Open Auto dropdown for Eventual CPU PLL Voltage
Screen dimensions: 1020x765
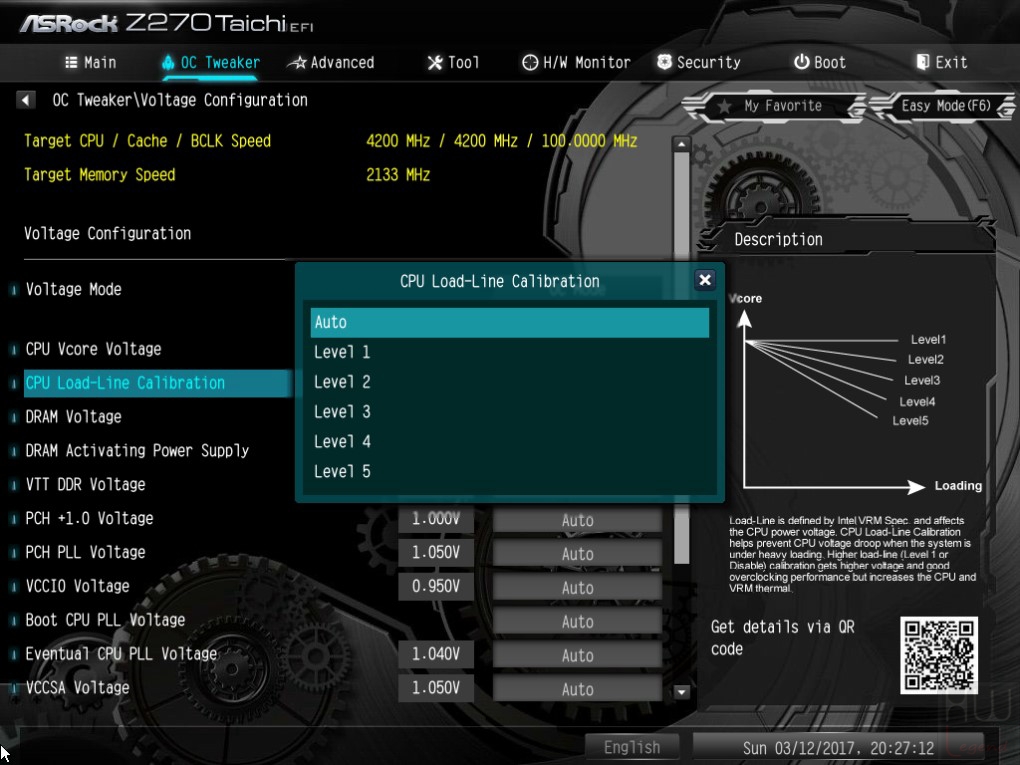click(x=577, y=655)
